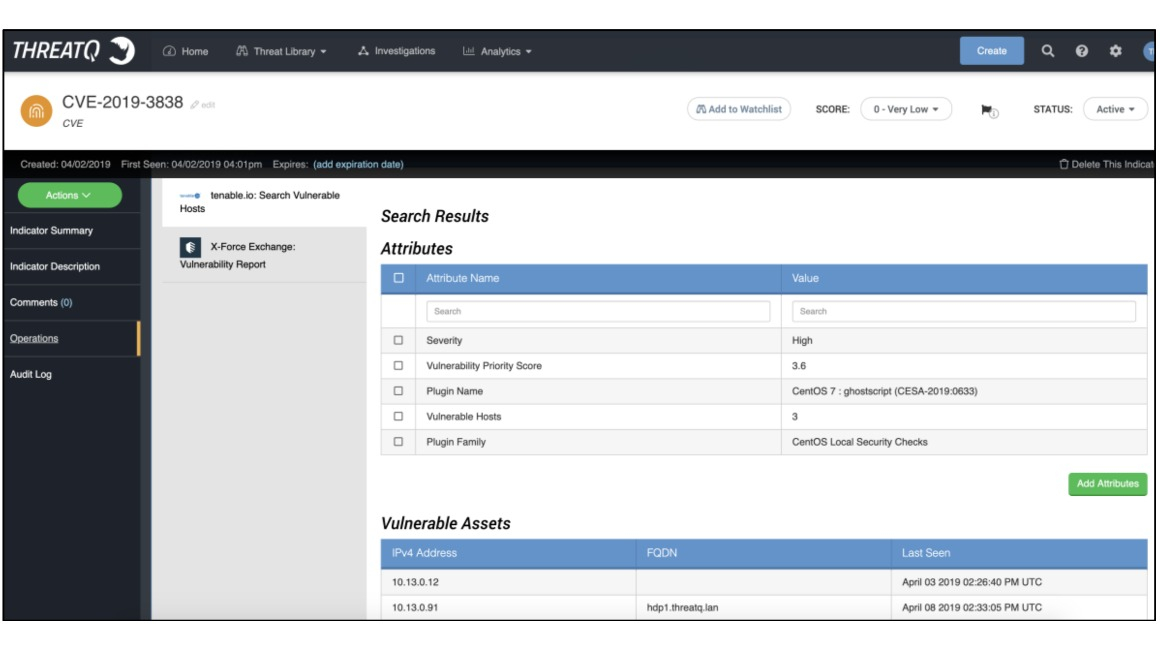Click the blue Create button
This screenshot has height=652, width=1160.
(x=991, y=51)
